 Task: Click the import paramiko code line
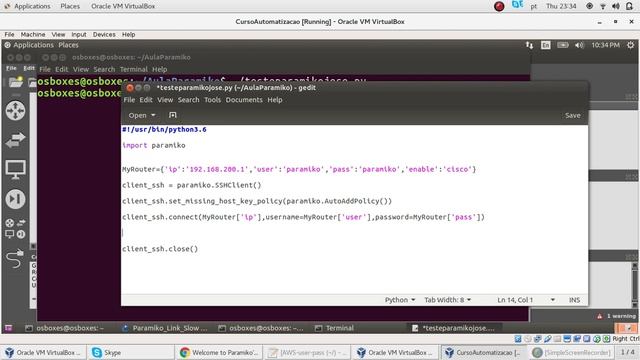[153, 145]
